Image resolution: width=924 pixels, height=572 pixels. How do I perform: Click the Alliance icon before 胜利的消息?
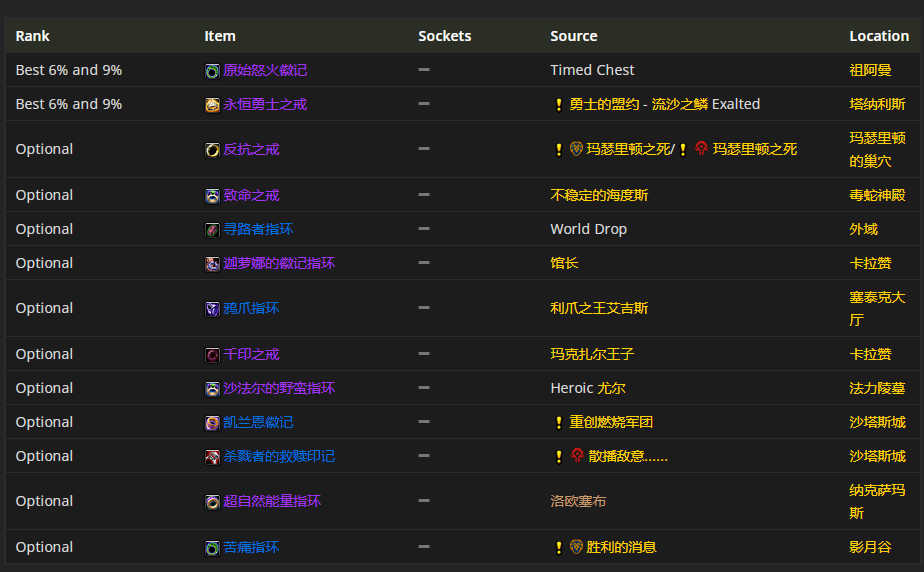tap(577, 547)
